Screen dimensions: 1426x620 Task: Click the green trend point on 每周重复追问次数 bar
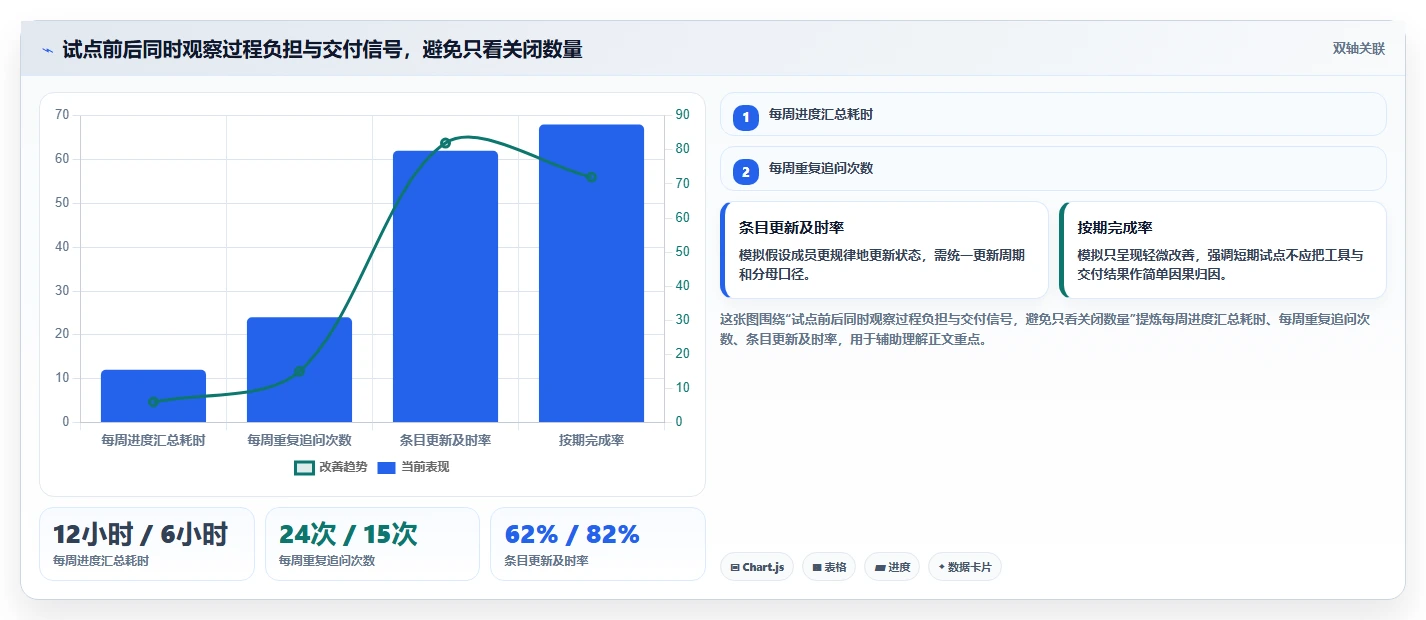(299, 371)
